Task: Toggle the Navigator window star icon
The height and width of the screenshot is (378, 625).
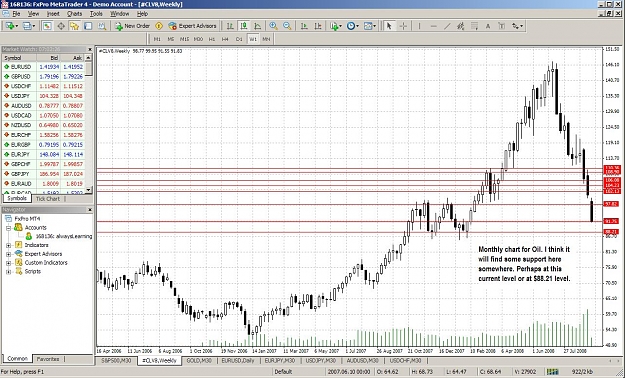Action: tap(74, 26)
